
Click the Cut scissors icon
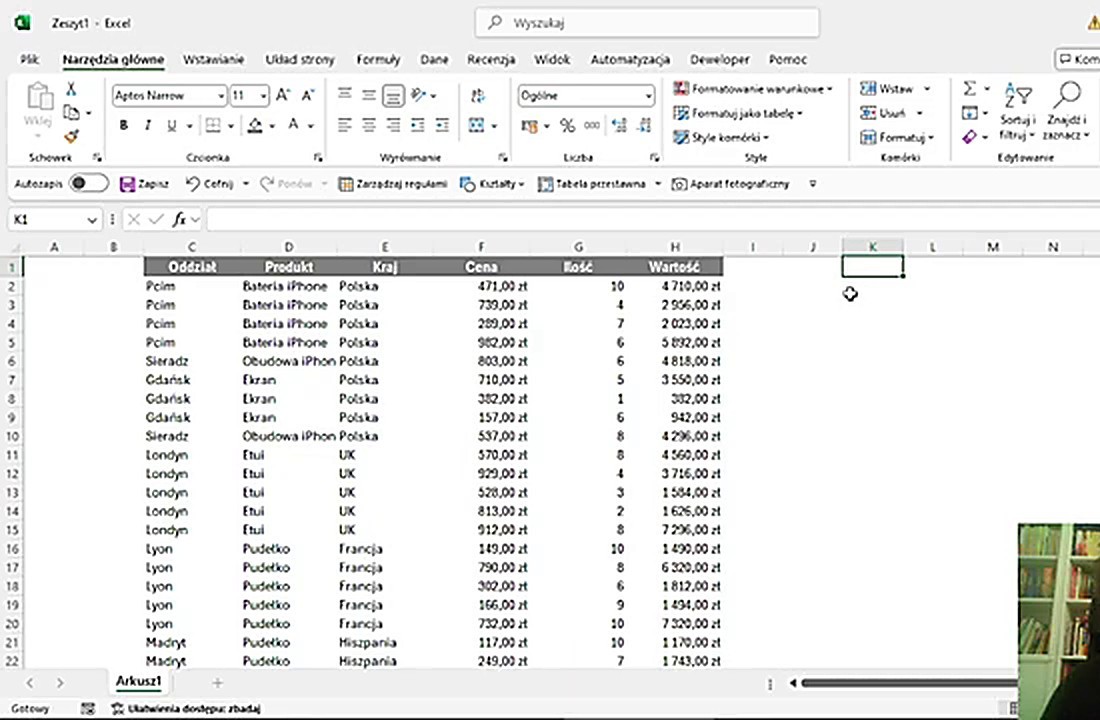[x=71, y=90]
